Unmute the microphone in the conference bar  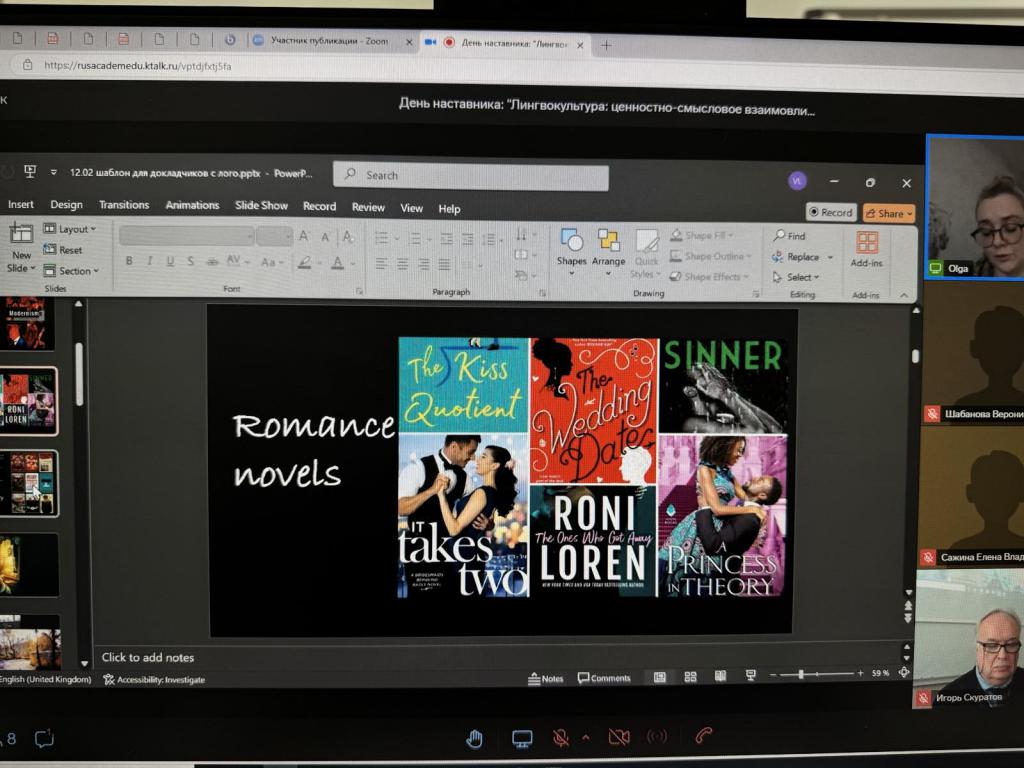[x=560, y=738]
